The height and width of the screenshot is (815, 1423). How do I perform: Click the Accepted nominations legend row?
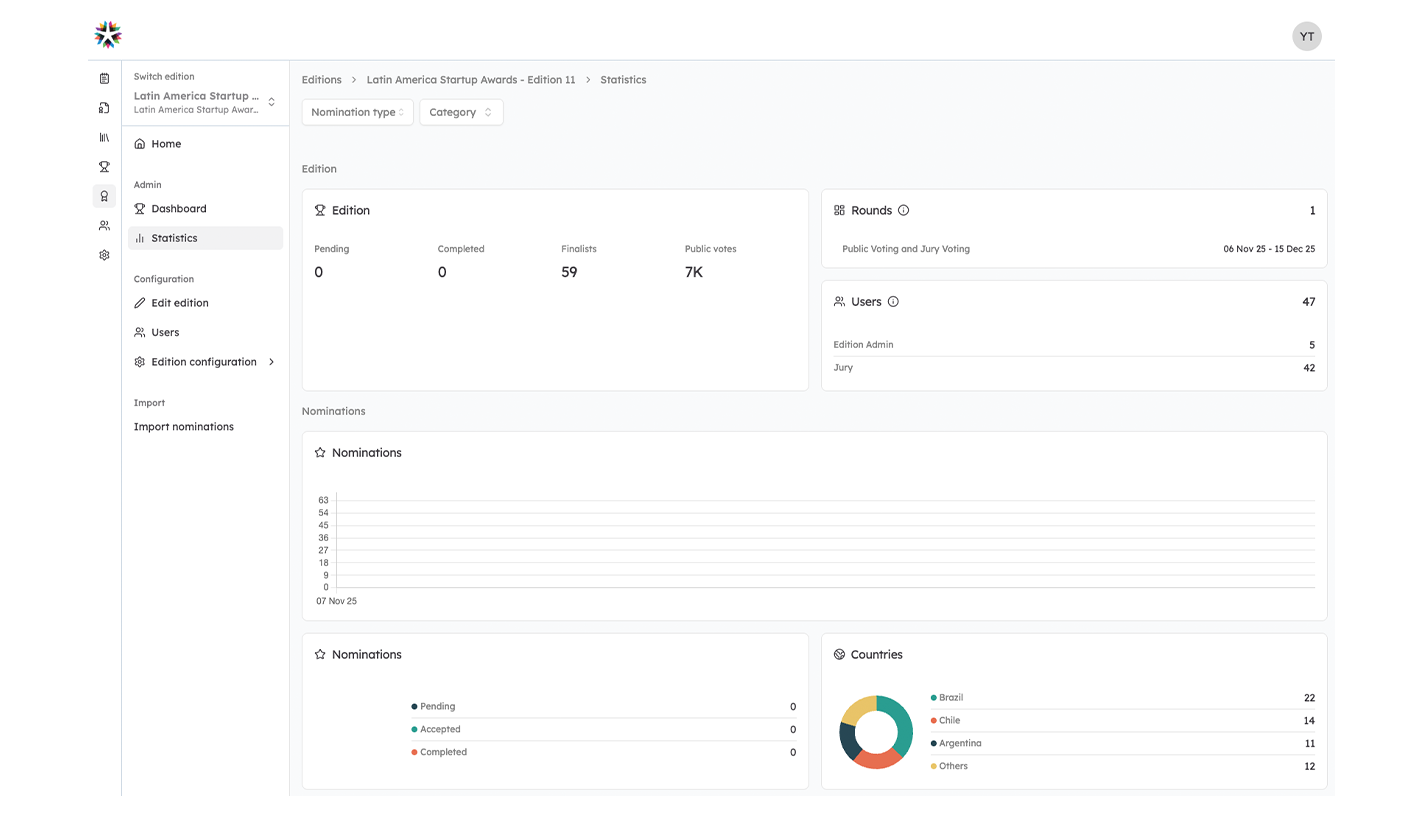pyautogui.click(x=604, y=730)
